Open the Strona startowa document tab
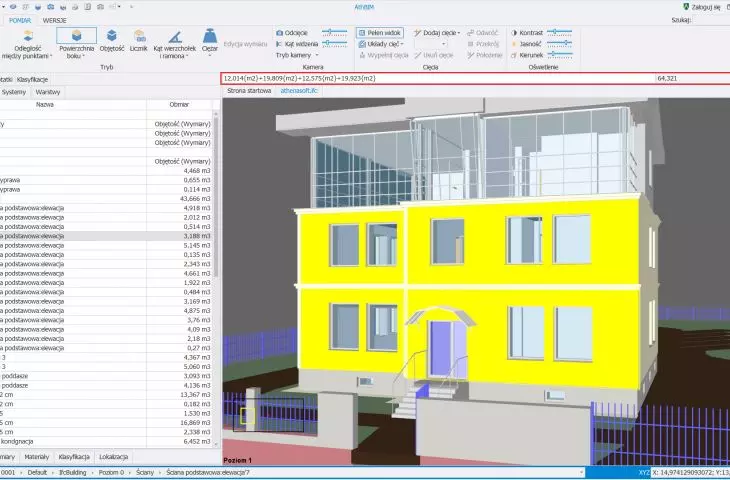 click(x=249, y=91)
